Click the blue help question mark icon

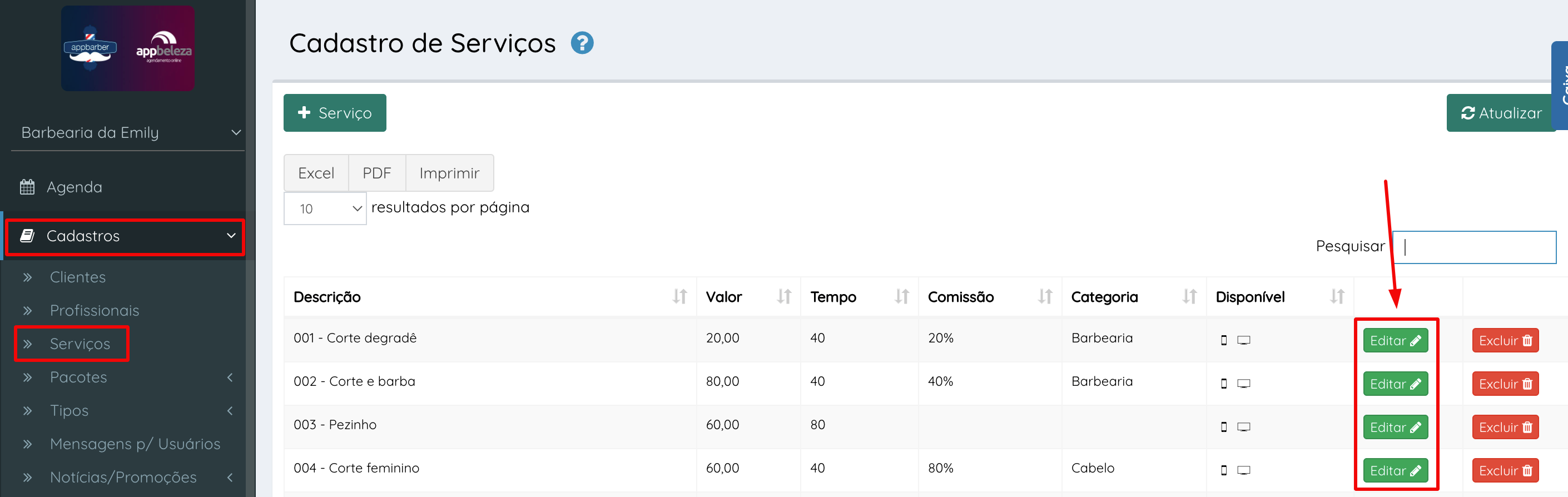click(582, 43)
